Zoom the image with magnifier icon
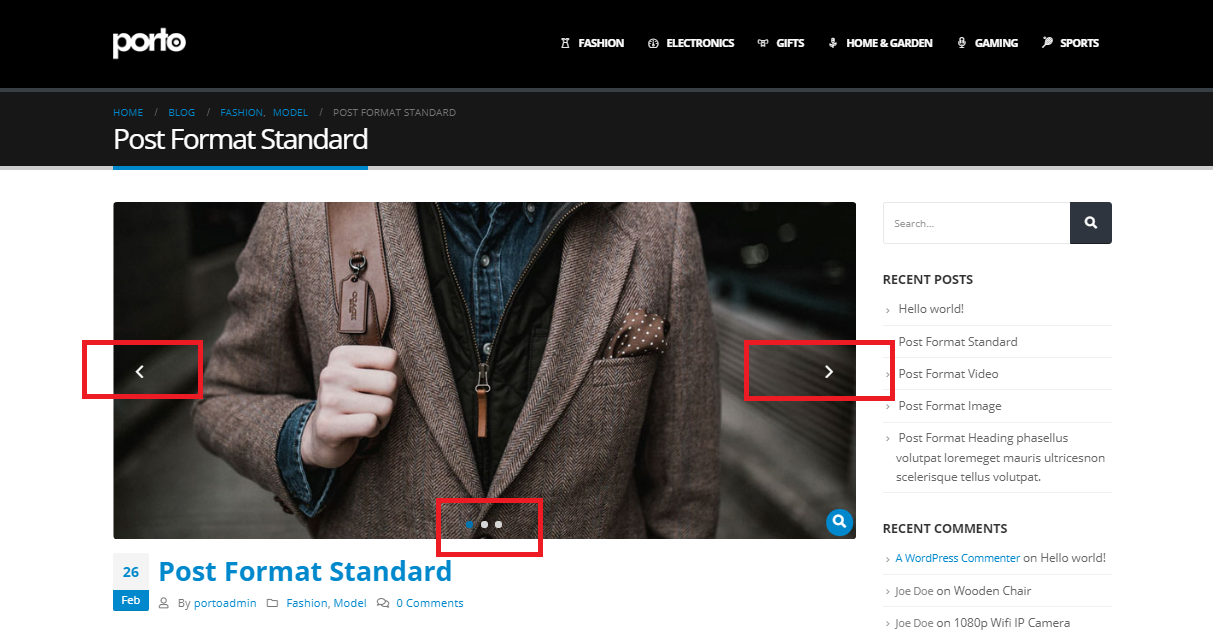This screenshot has width=1213, height=633. [839, 522]
